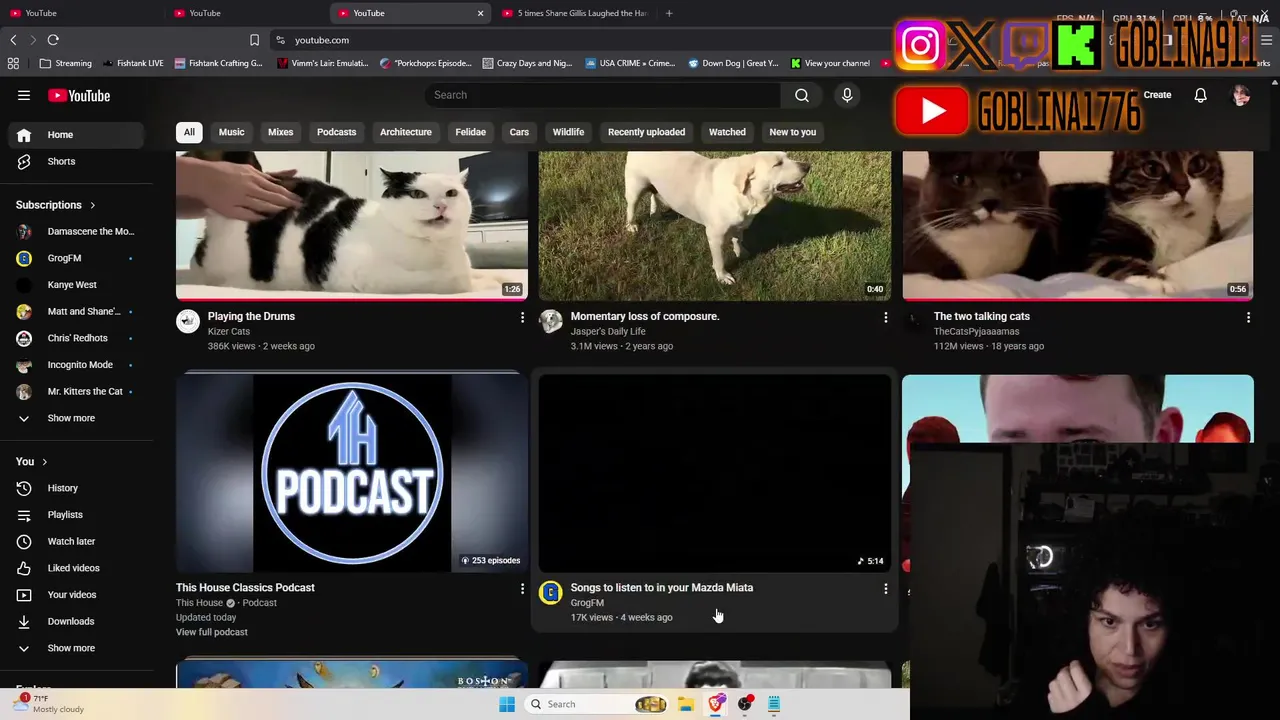
Task: Start voice search with microphone icon
Action: (847, 95)
